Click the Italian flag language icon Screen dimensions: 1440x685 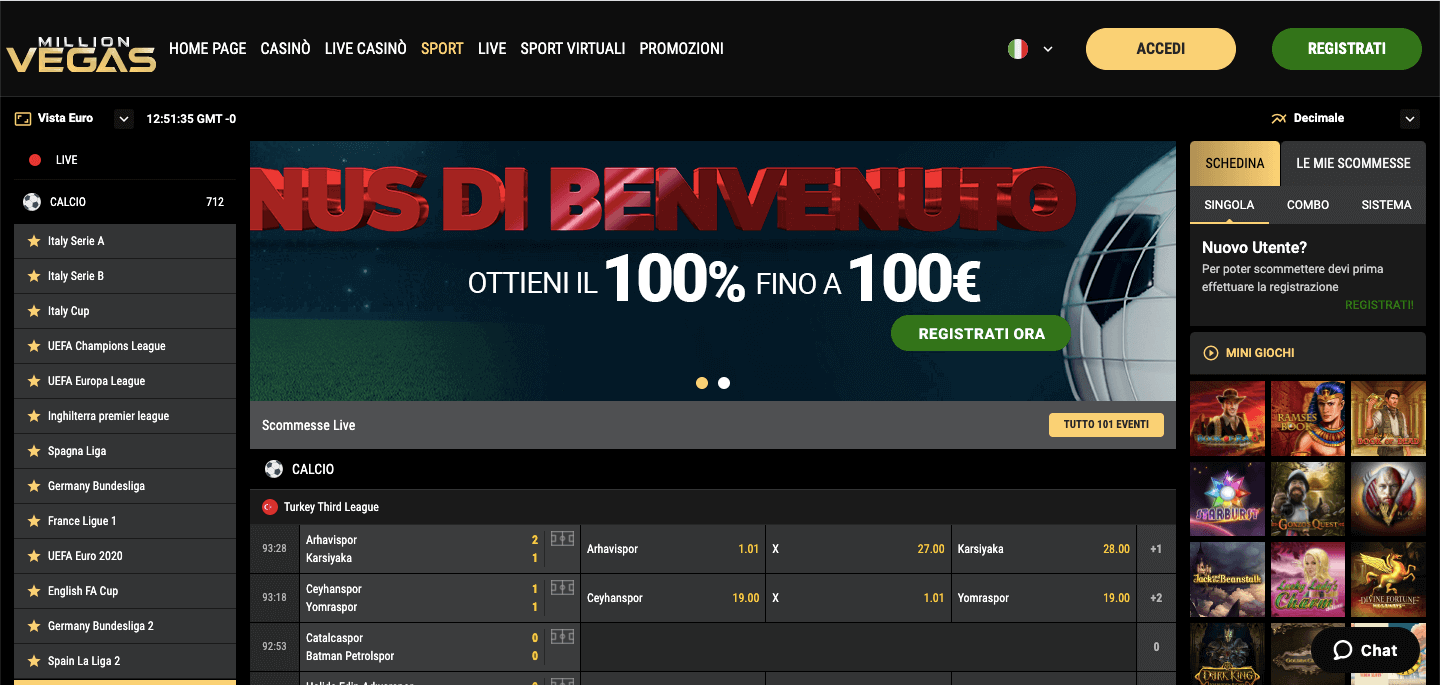pos(1018,49)
